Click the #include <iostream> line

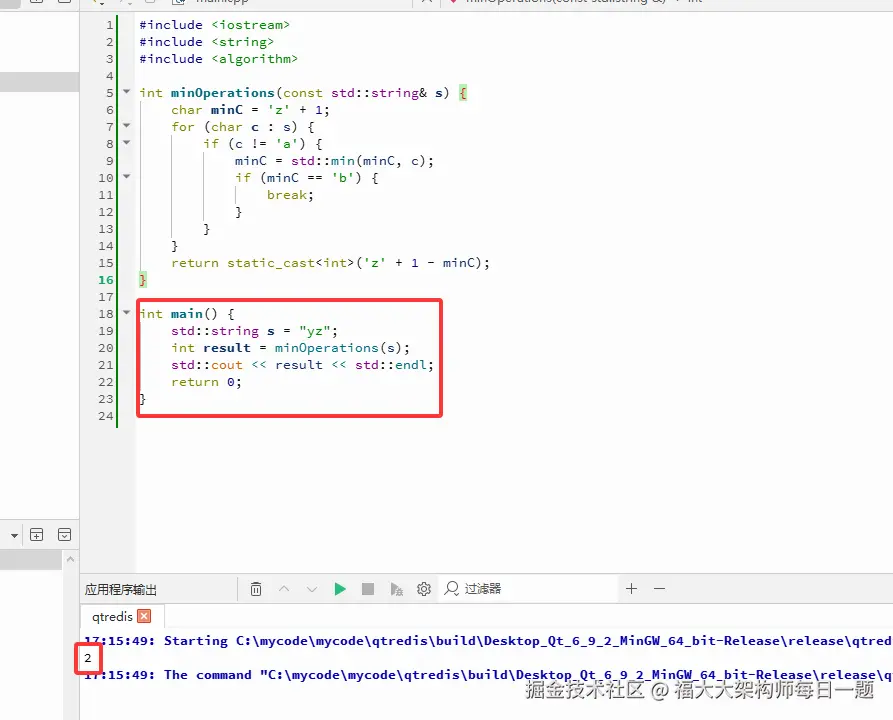215,25
